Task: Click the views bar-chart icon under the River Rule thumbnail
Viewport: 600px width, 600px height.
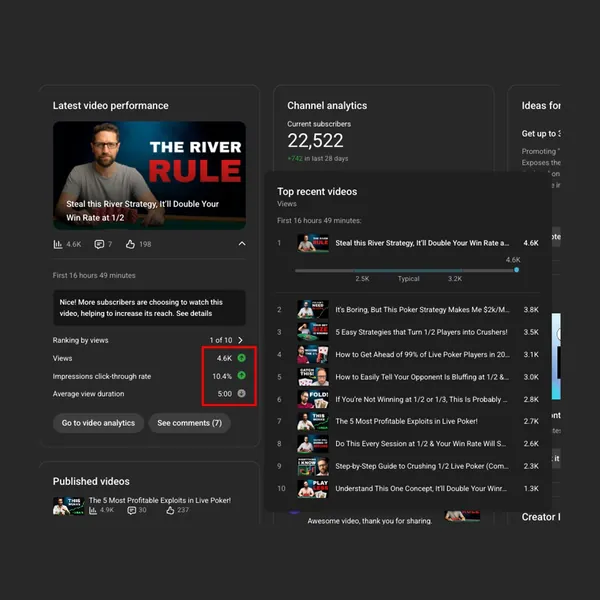Action: pyautogui.click(x=58, y=244)
